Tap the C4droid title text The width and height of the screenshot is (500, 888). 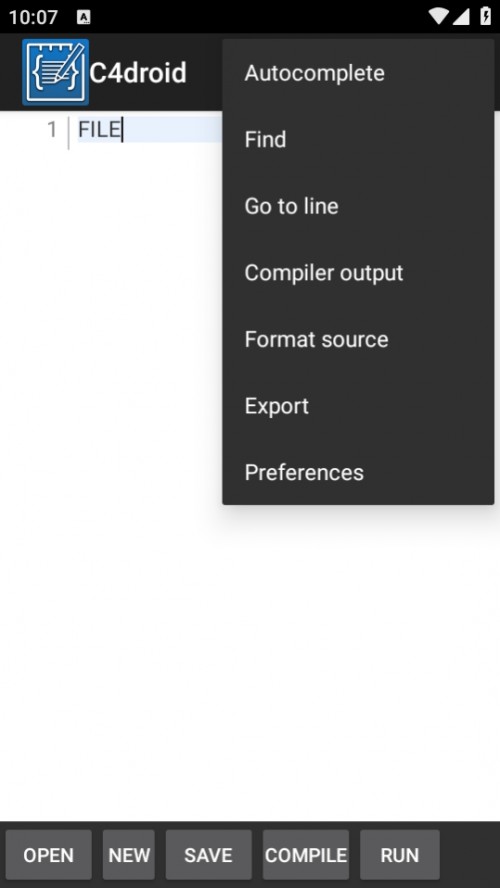[x=138, y=73]
